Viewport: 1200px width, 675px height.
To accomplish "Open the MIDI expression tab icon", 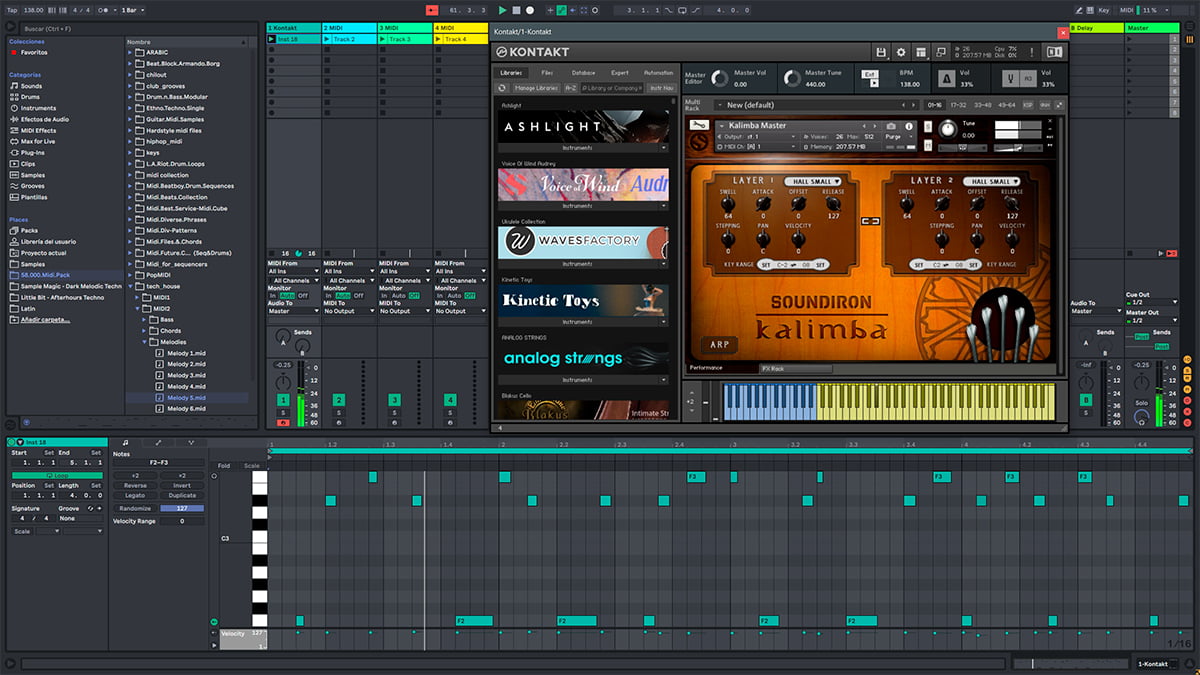I will pos(191,442).
